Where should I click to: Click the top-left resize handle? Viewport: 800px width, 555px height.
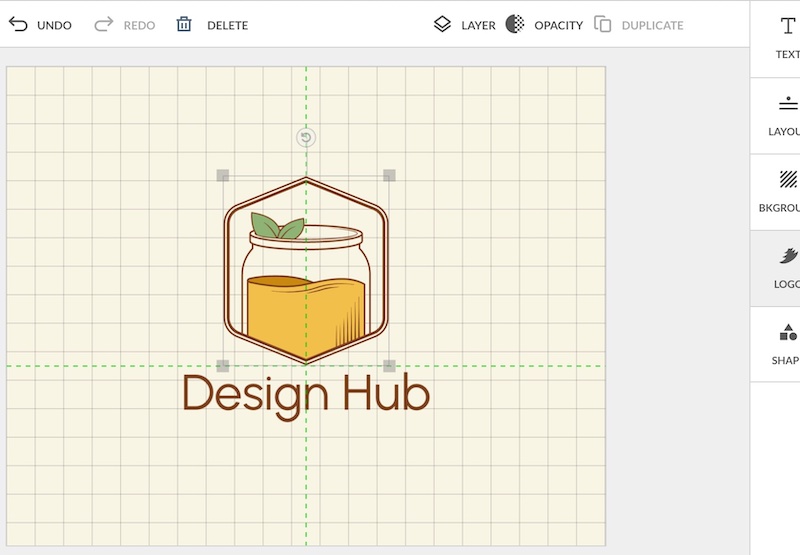pyautogui.click(x=223, y=176)
